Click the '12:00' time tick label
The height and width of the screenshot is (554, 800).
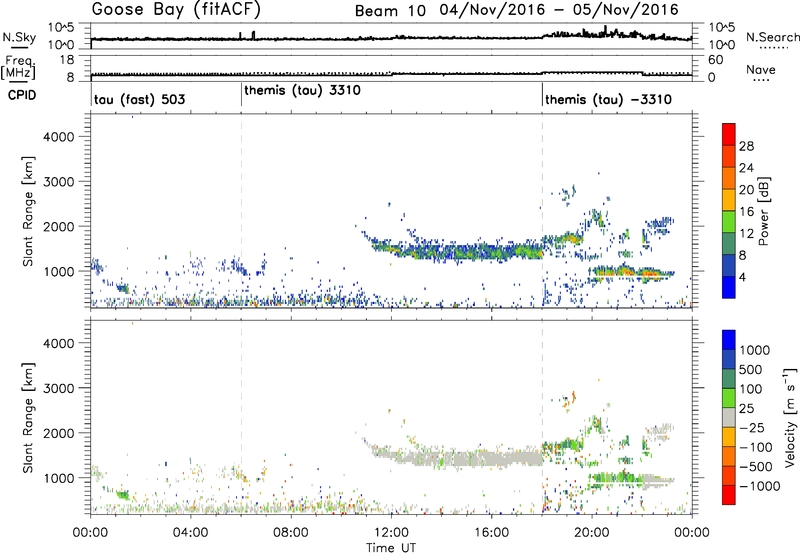point(391,533)
